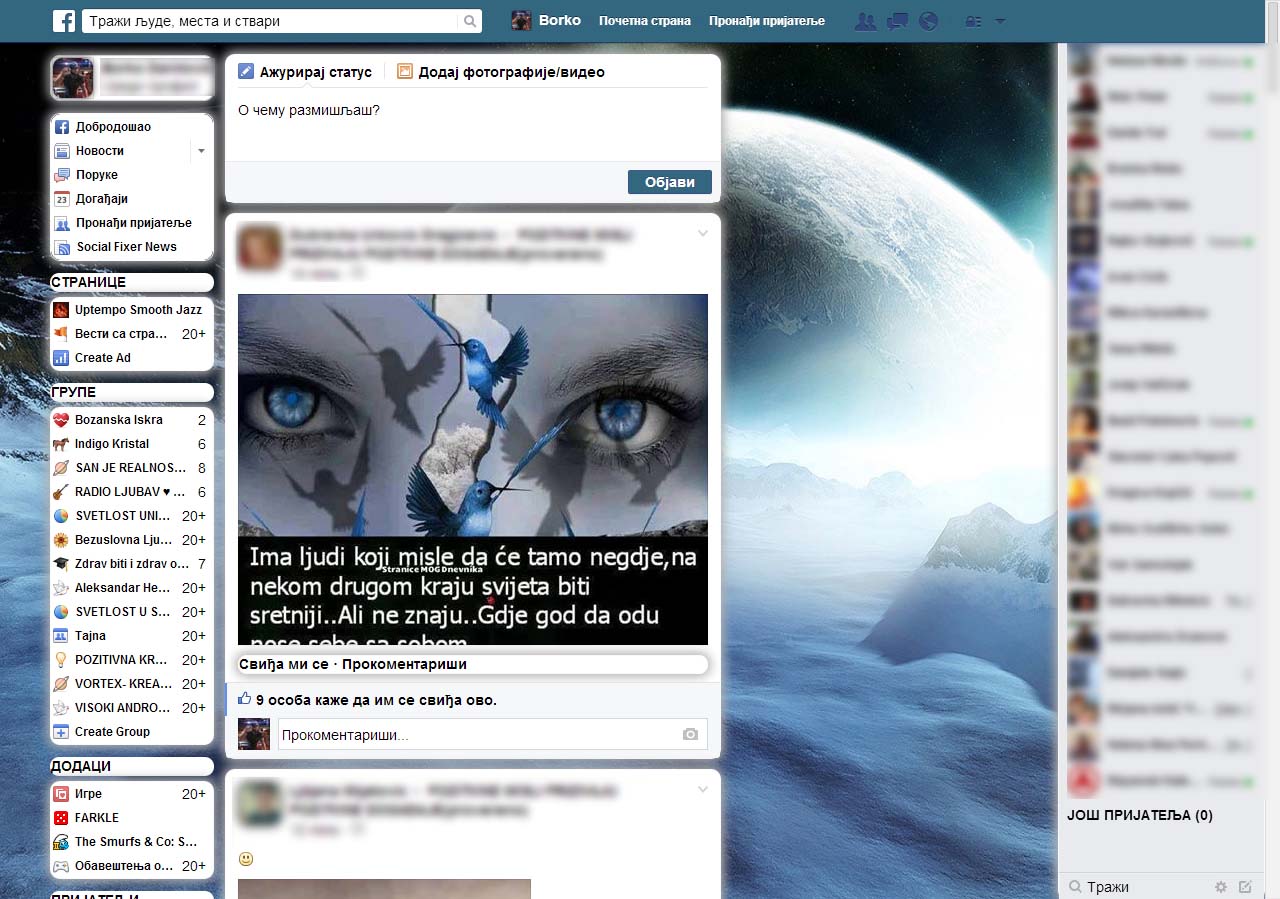Open Bezuslovna Lju... group
This screenshot has width=1280, height=899.
(x=131, y=540)
